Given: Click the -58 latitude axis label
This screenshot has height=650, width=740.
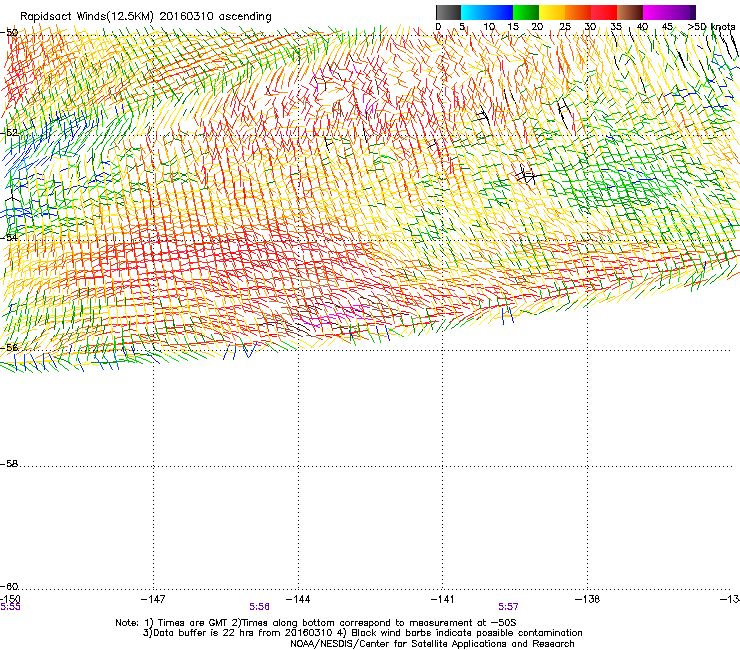Looking at the screenshot, I should tap(9, 464).
